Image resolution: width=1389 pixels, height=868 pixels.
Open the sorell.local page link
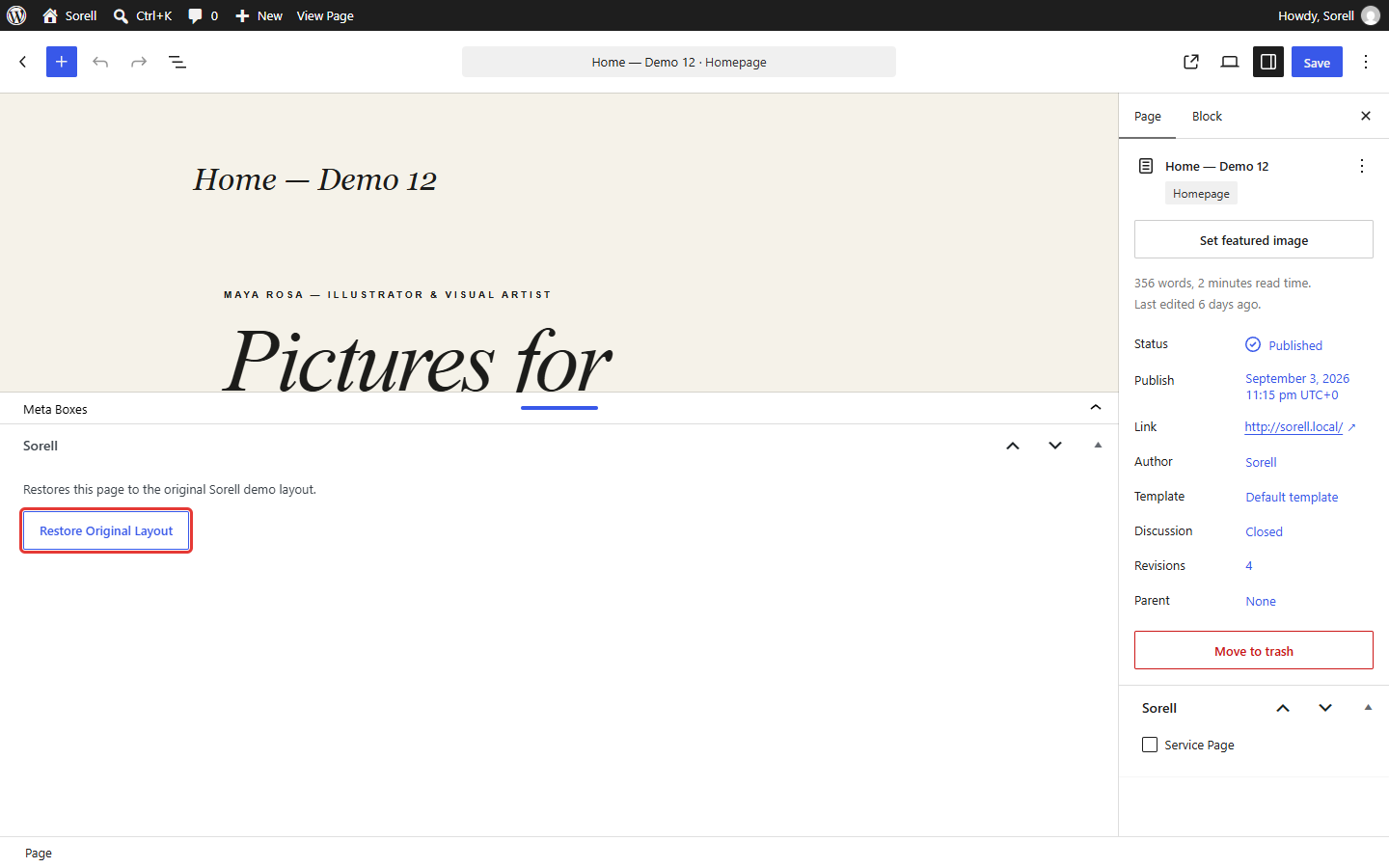click(1299, 426)
